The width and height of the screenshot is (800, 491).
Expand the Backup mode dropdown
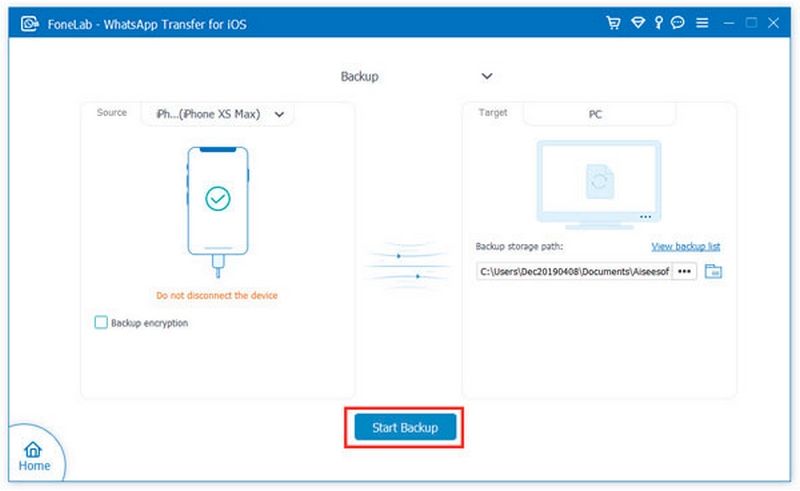(487, 76)
